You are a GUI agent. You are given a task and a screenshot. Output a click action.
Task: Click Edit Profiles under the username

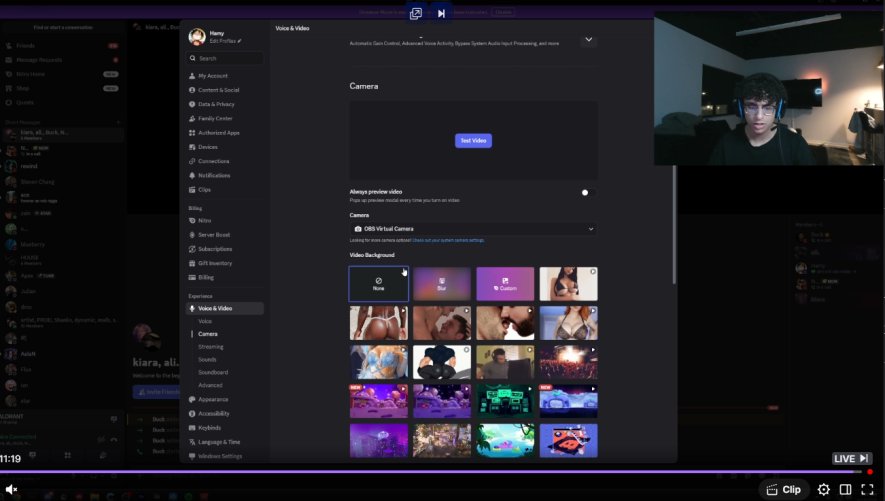point(225,41)
